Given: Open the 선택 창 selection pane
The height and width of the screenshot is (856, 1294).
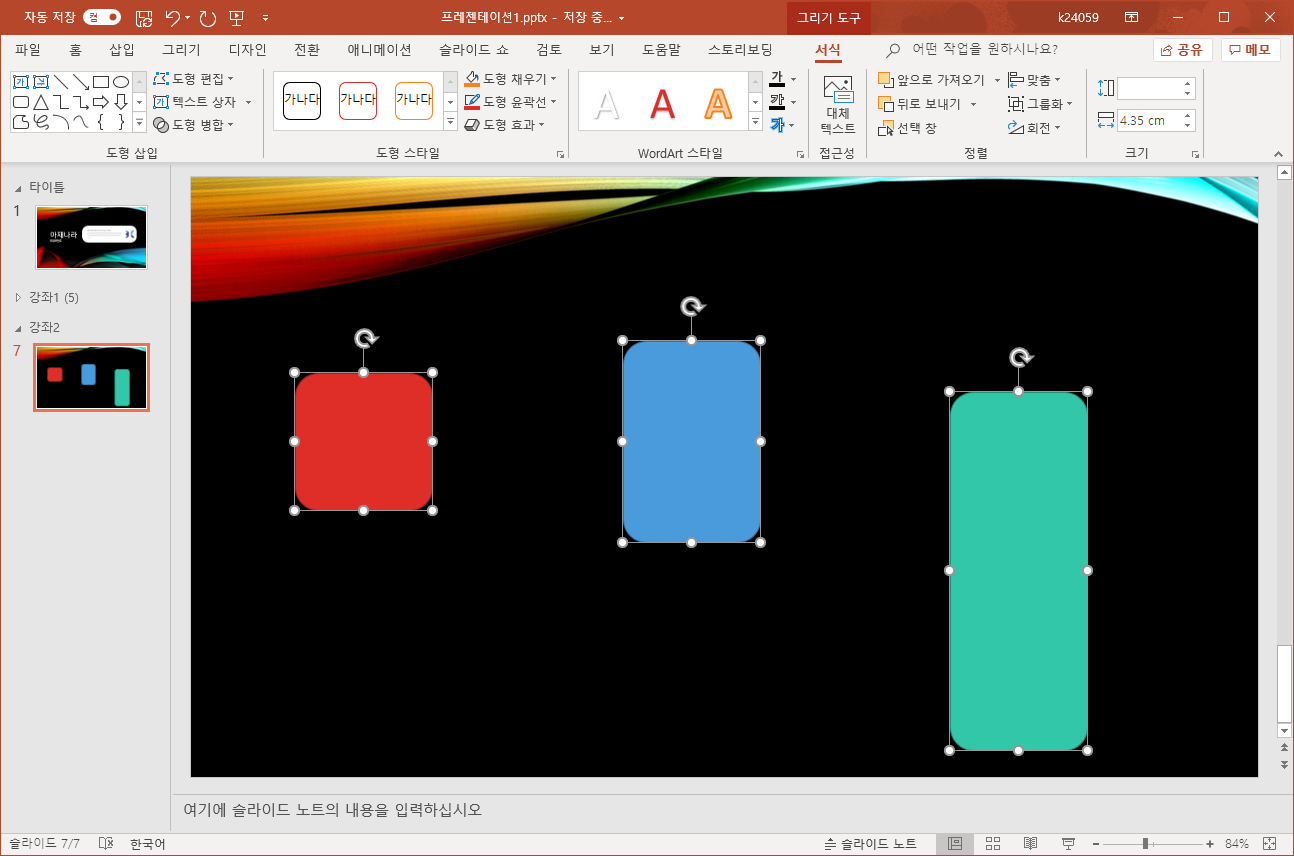Looking at the screenshot, I should click(908, 128).
